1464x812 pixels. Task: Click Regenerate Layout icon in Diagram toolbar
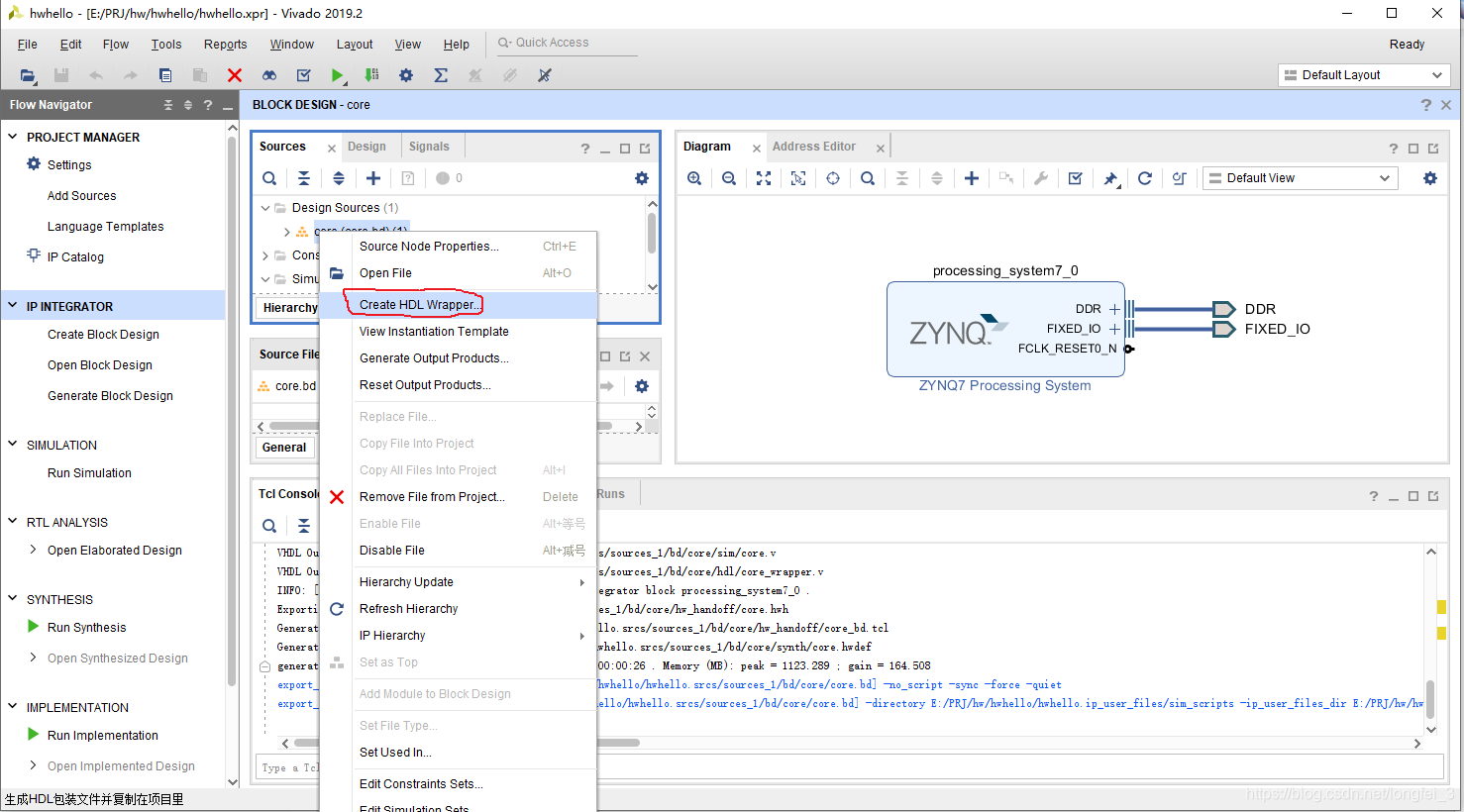click(x=1145, y=178)
